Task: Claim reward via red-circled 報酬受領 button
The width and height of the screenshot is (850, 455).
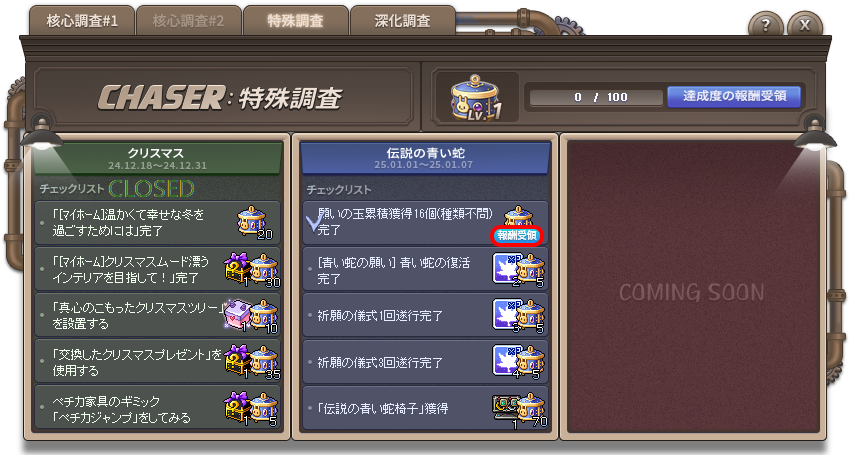Action: [x=517, y=235]
